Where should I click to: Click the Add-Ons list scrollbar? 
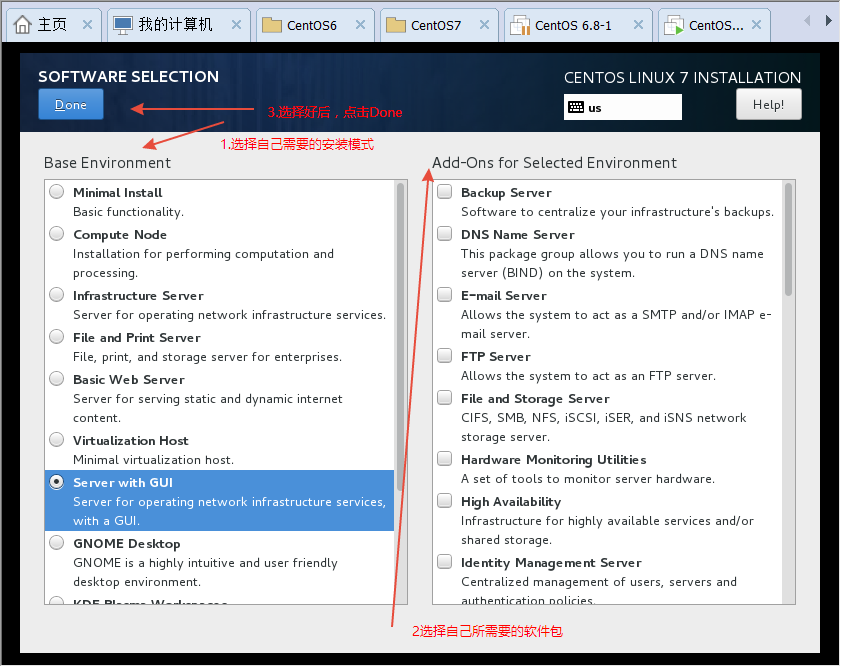[788, 239]
